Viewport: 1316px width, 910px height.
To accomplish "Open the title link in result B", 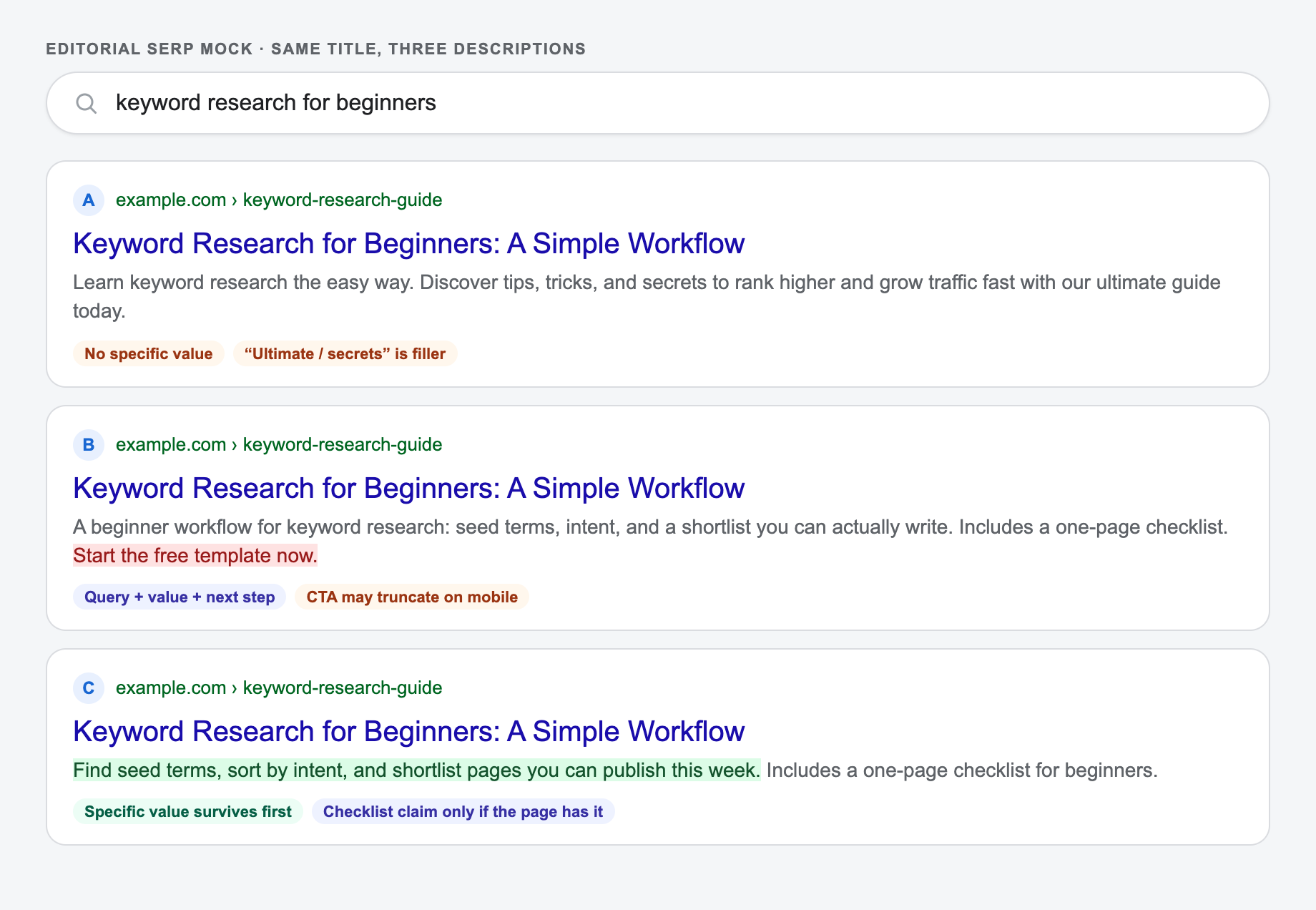I will 409,489.
